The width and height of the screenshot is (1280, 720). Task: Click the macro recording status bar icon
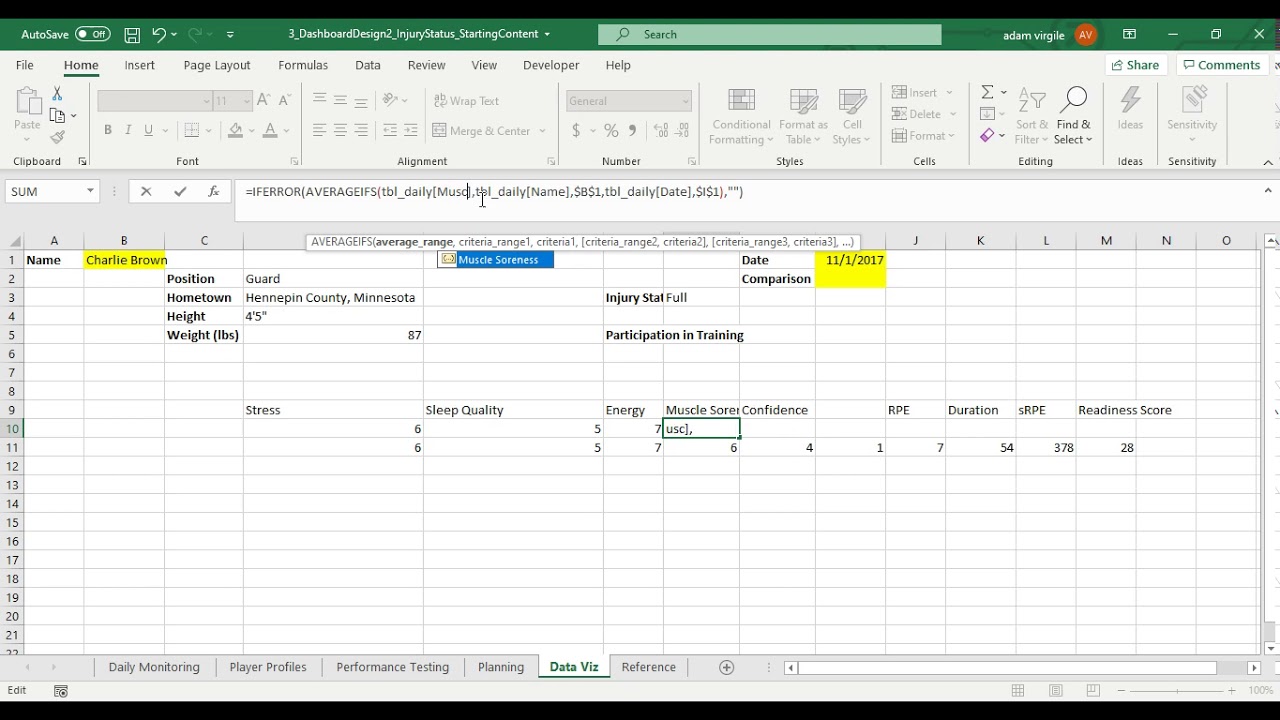tap(61, 691)
